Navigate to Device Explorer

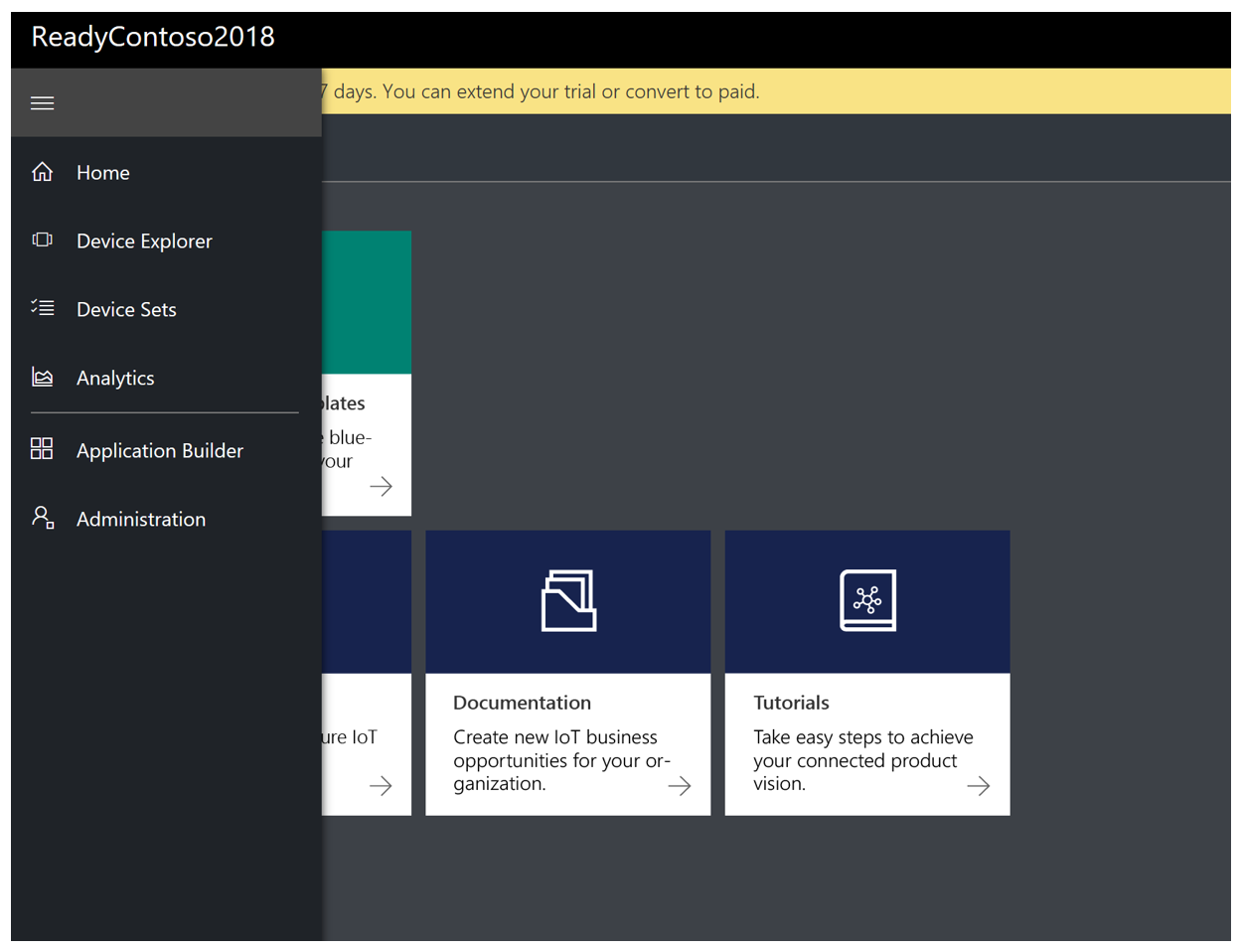(166, 240)
